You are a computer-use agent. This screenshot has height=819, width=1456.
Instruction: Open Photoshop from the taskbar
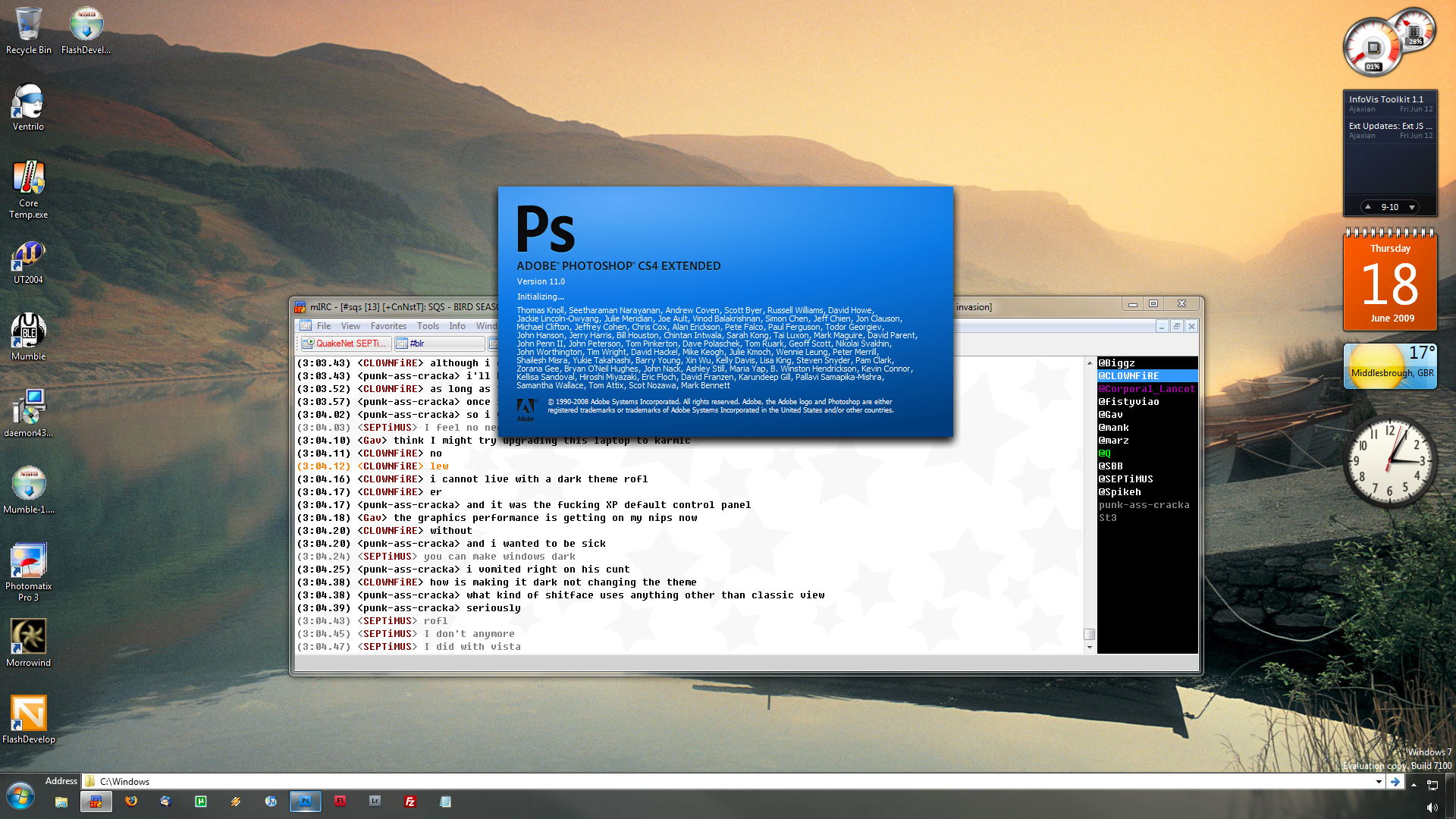305,801
